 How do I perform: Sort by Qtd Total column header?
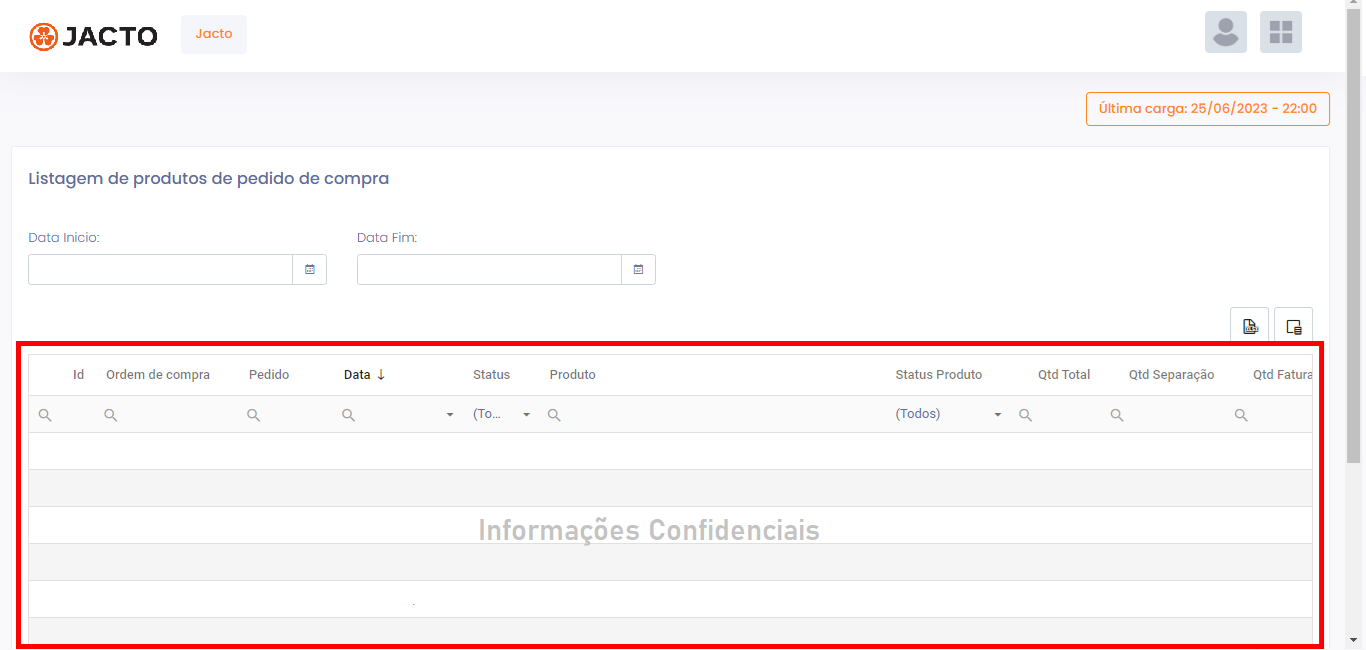(1064, 375)
